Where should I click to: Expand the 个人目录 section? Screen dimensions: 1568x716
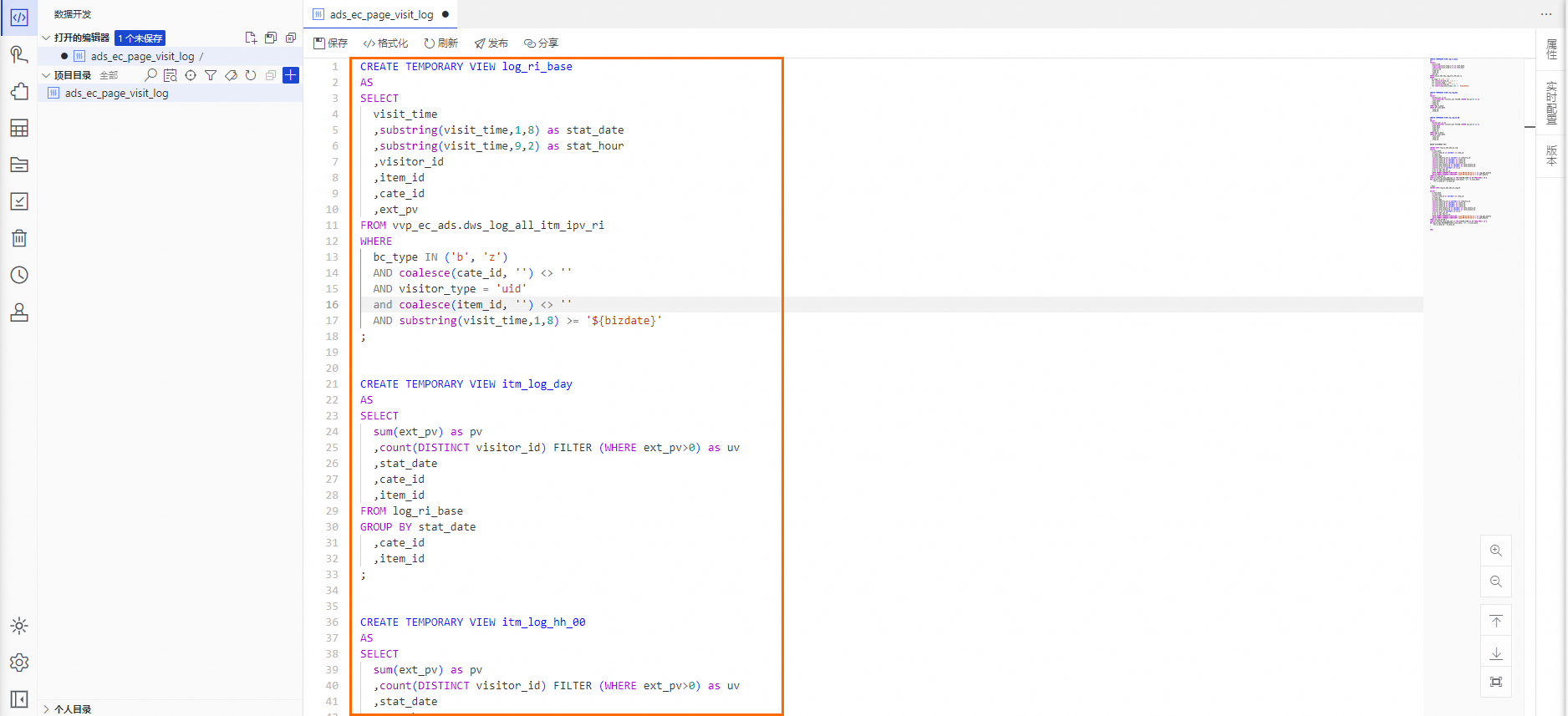[x=46, y=708]
